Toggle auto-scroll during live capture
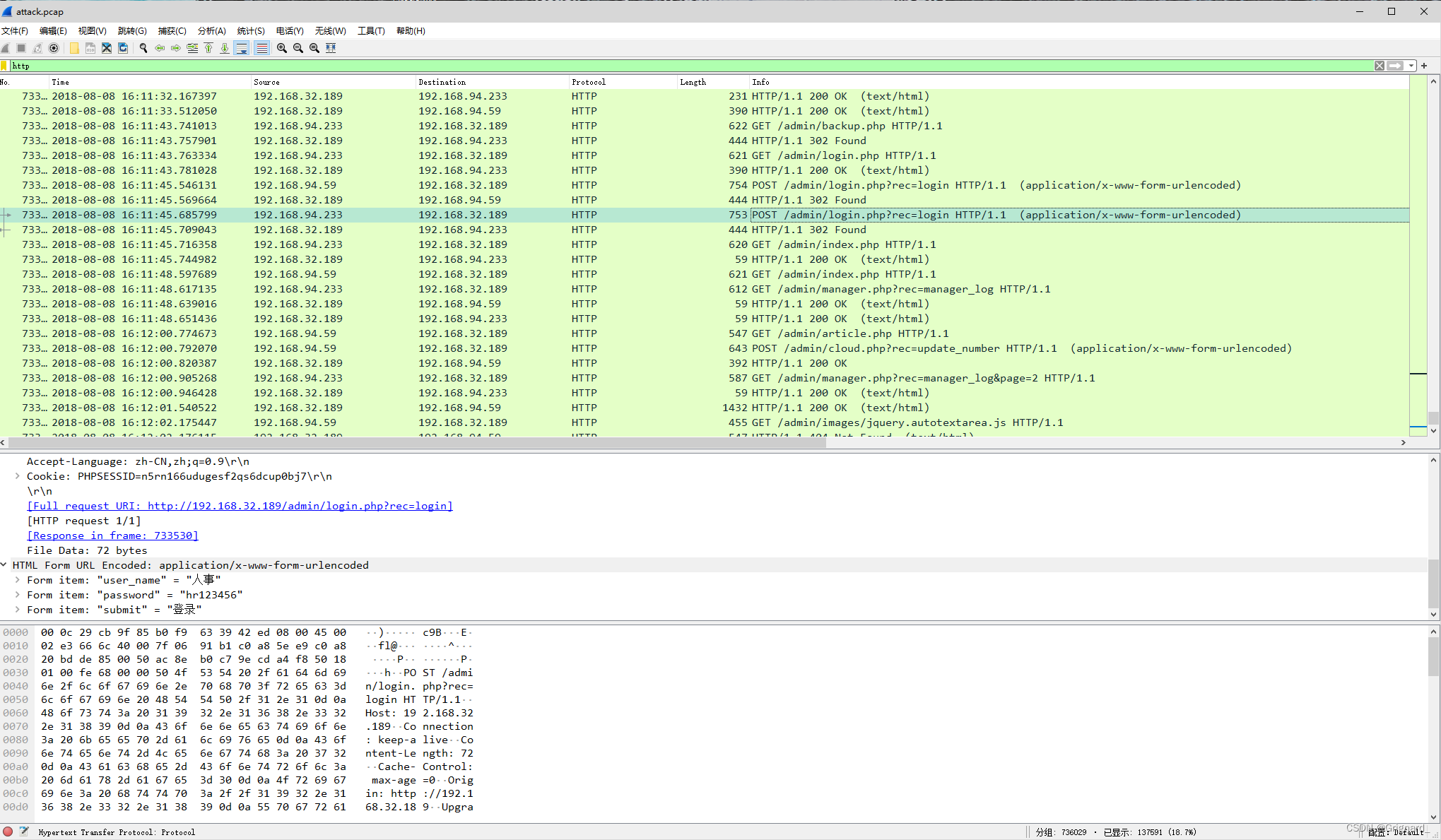 coord(242,48)
